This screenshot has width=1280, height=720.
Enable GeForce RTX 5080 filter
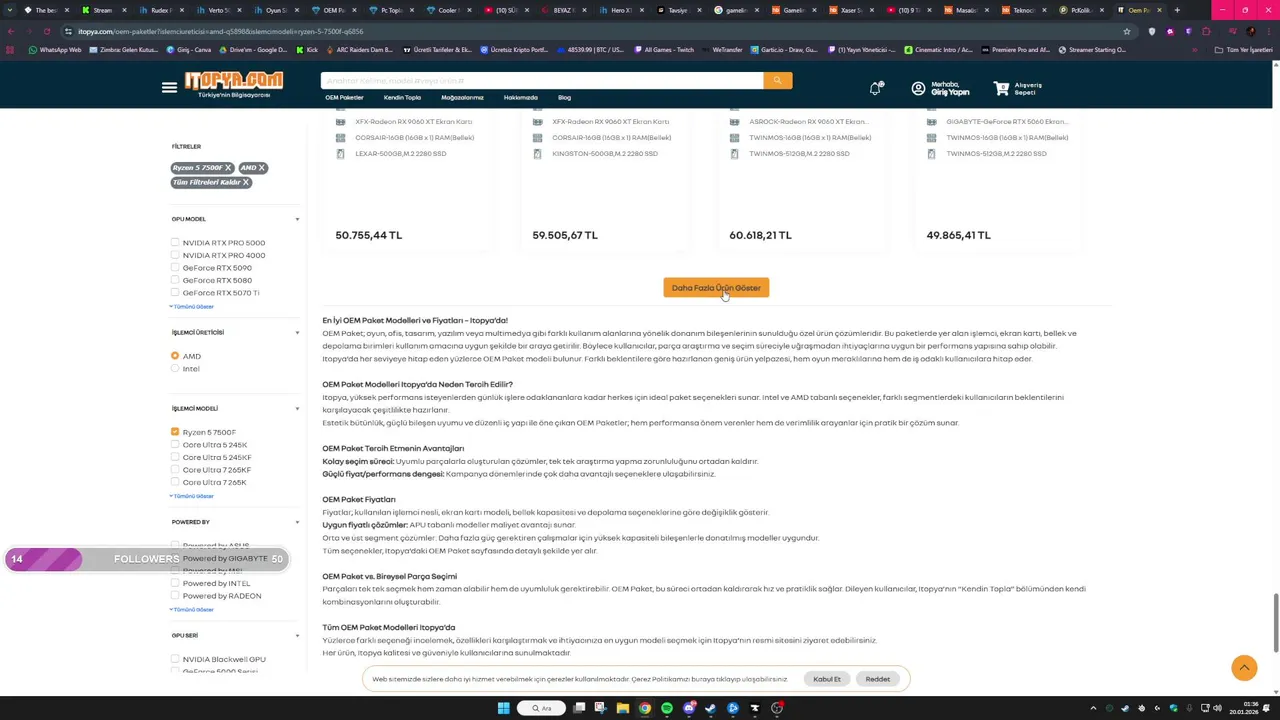(x=175, y=280)
